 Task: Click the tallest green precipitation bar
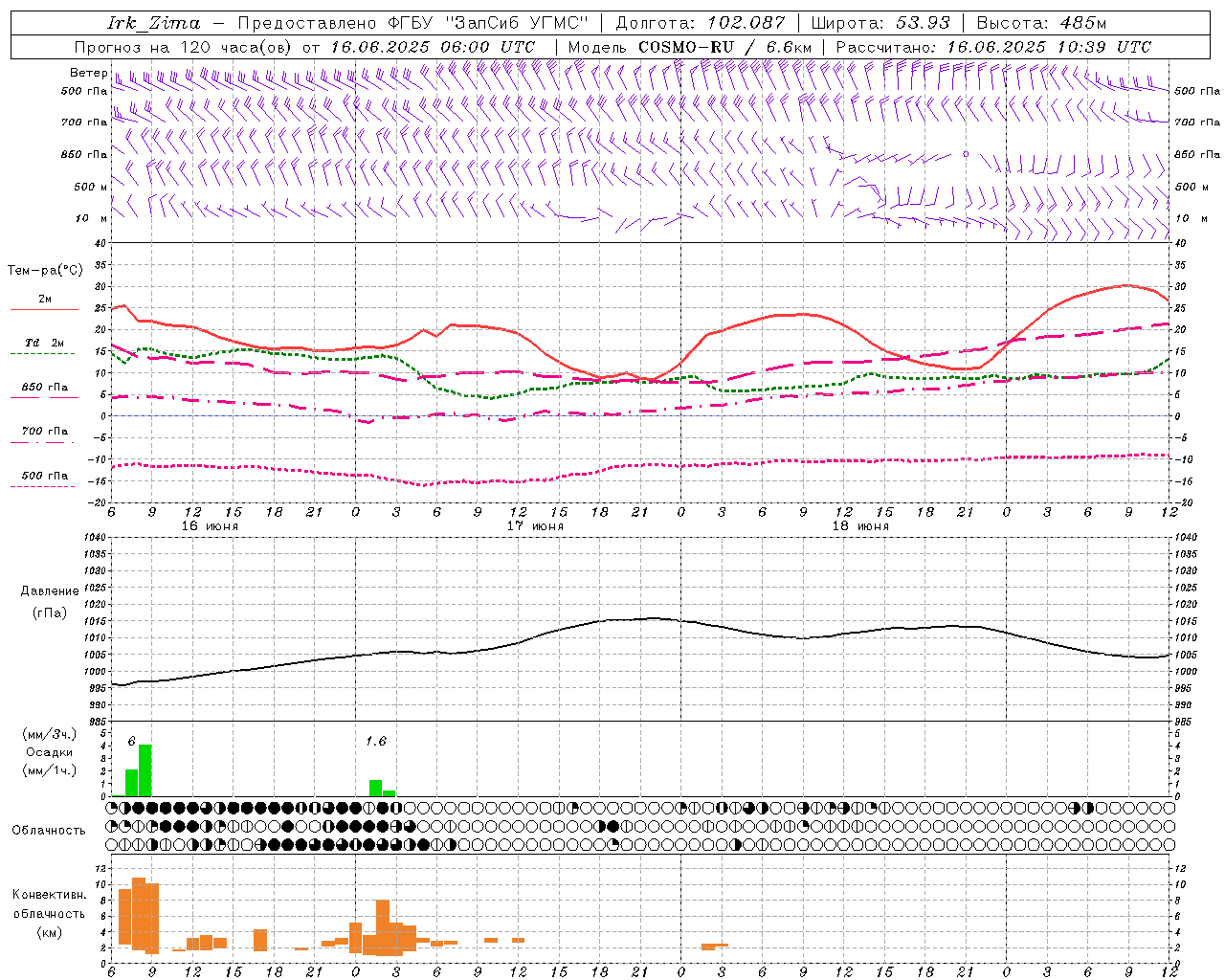145,770
